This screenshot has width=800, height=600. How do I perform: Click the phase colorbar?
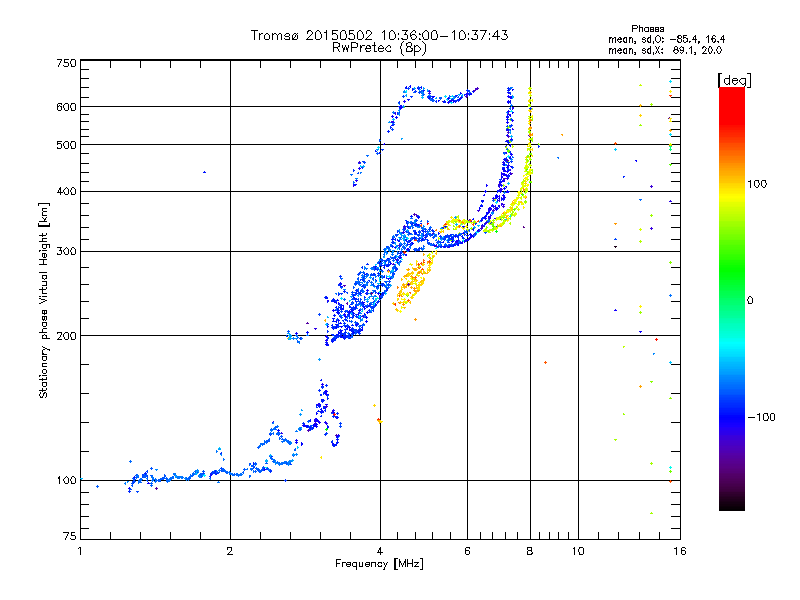[x=732, y=299]
